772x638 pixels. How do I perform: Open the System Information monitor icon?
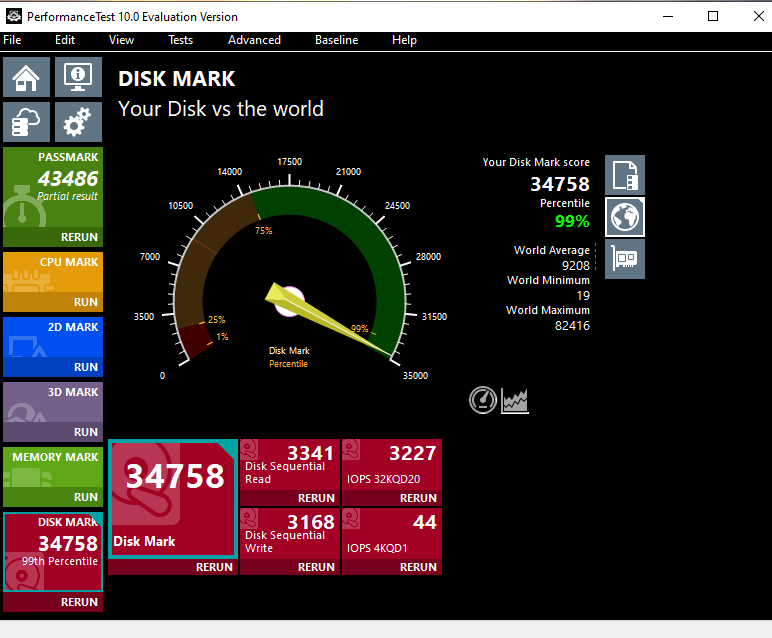78,77
